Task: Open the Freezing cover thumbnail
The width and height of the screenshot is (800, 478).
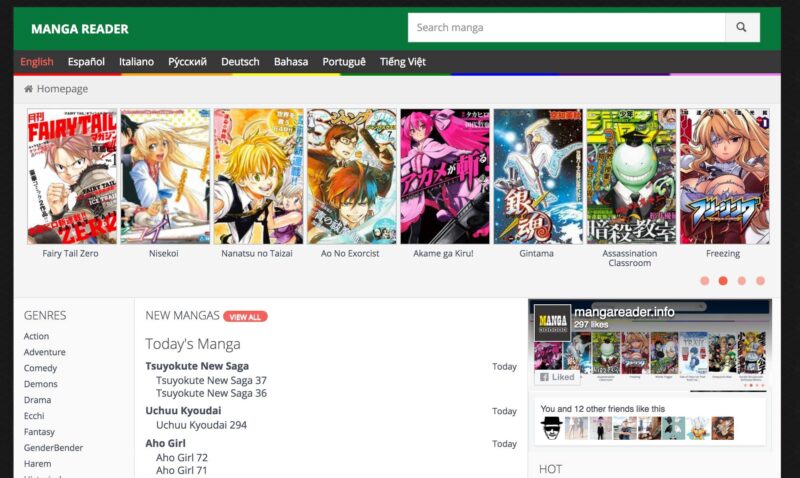Action: pos(724,176)
